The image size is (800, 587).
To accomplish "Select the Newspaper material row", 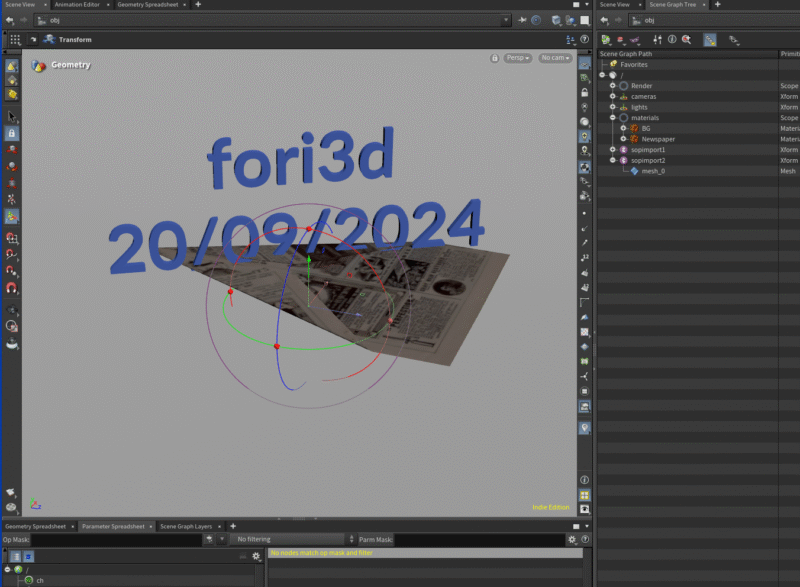I will point(657,139).
